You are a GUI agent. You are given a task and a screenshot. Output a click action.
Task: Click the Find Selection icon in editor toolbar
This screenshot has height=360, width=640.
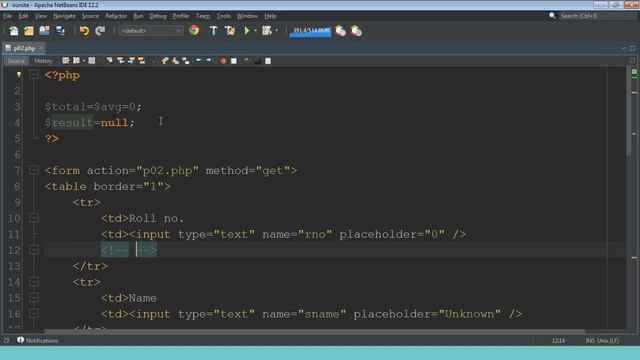109,61
